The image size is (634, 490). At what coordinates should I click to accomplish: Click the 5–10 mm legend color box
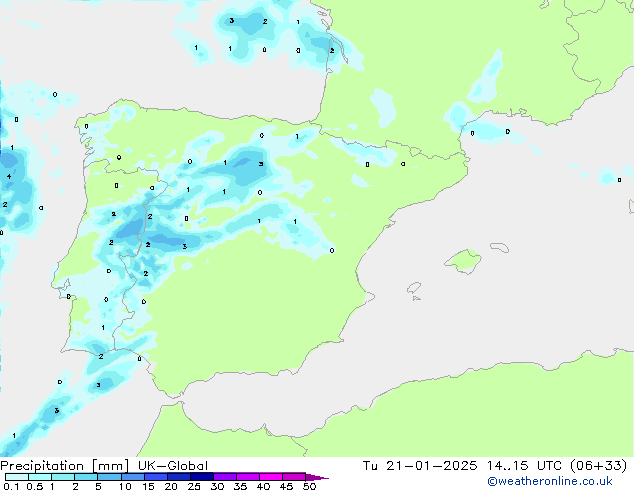point(109,477)
